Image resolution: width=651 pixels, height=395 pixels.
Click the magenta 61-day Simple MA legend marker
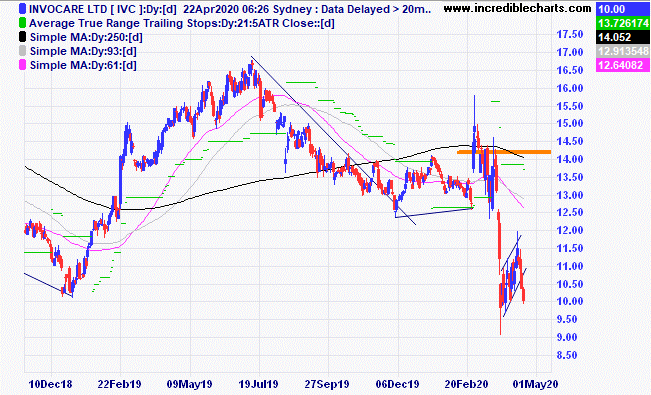click(22, 65)
